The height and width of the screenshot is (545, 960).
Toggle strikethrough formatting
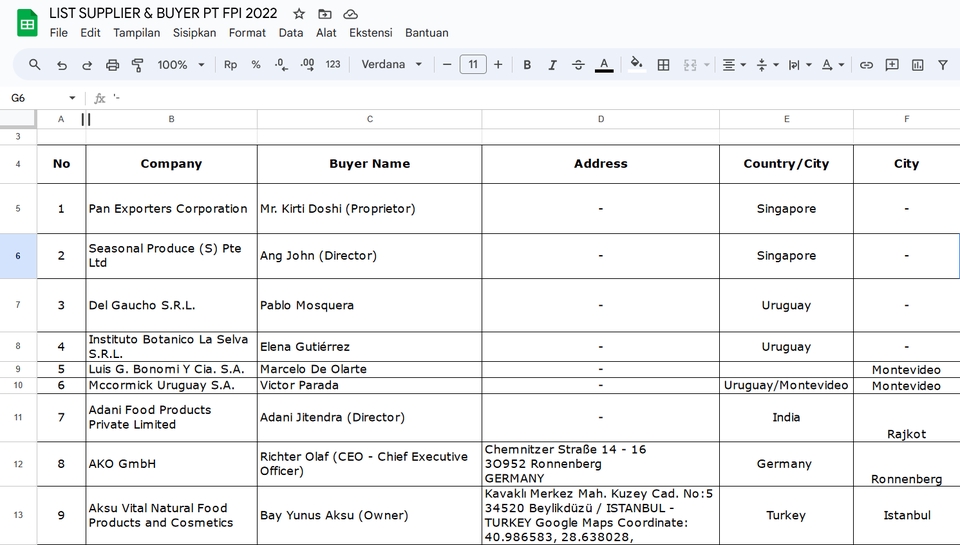click(x=579, y=64)
